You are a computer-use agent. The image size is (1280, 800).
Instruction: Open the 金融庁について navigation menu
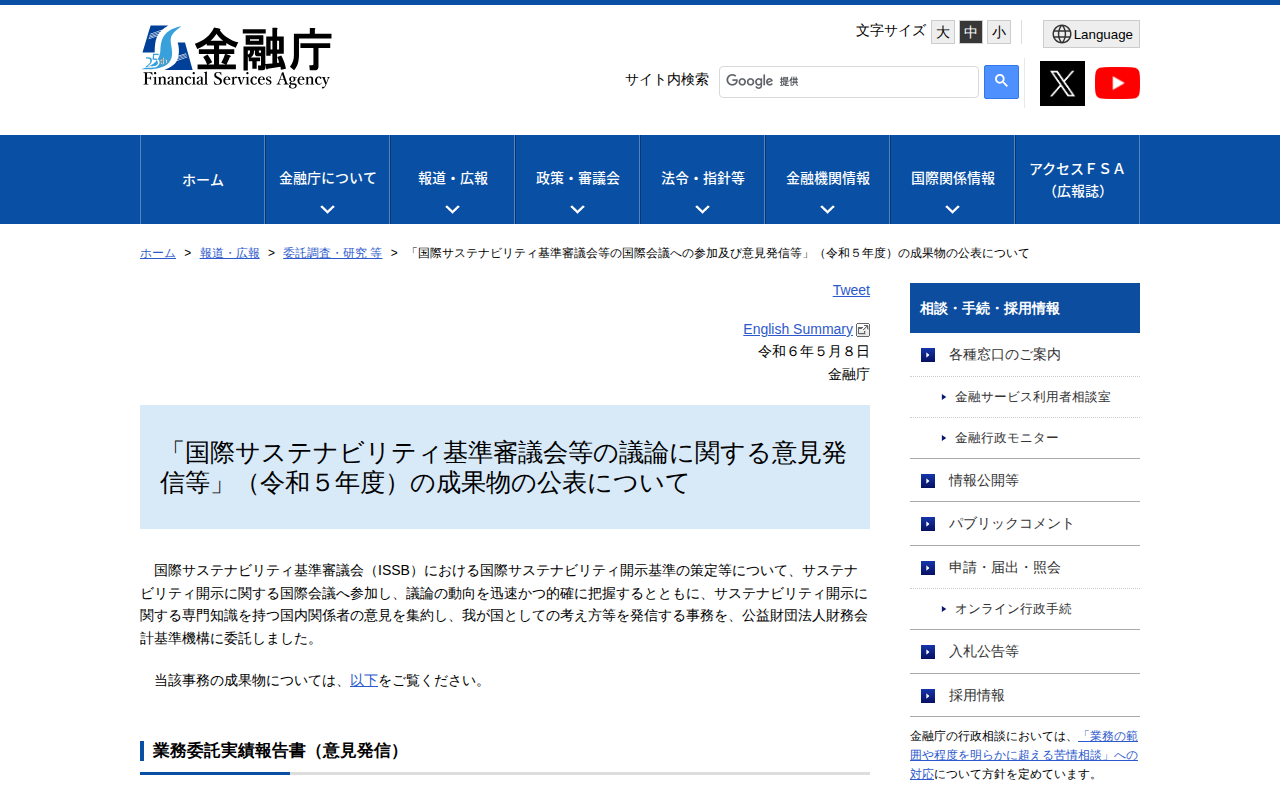click(x=327, y=180)
